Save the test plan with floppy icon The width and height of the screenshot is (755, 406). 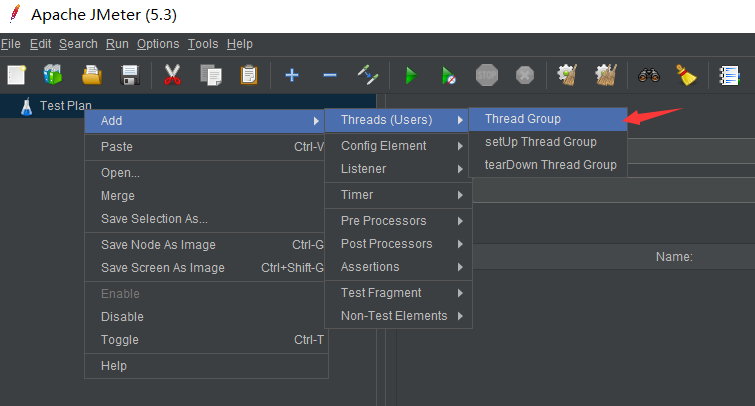tap(130, 75)
